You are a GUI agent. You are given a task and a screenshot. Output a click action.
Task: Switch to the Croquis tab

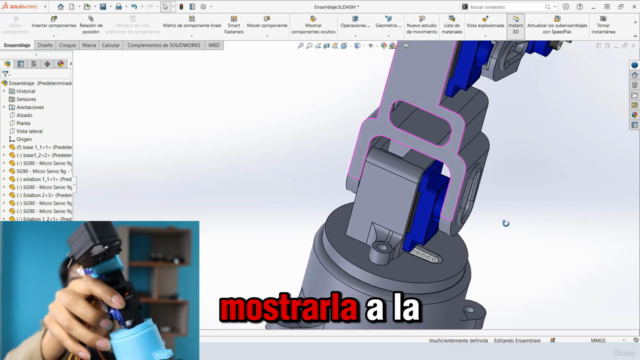(67, 45)
